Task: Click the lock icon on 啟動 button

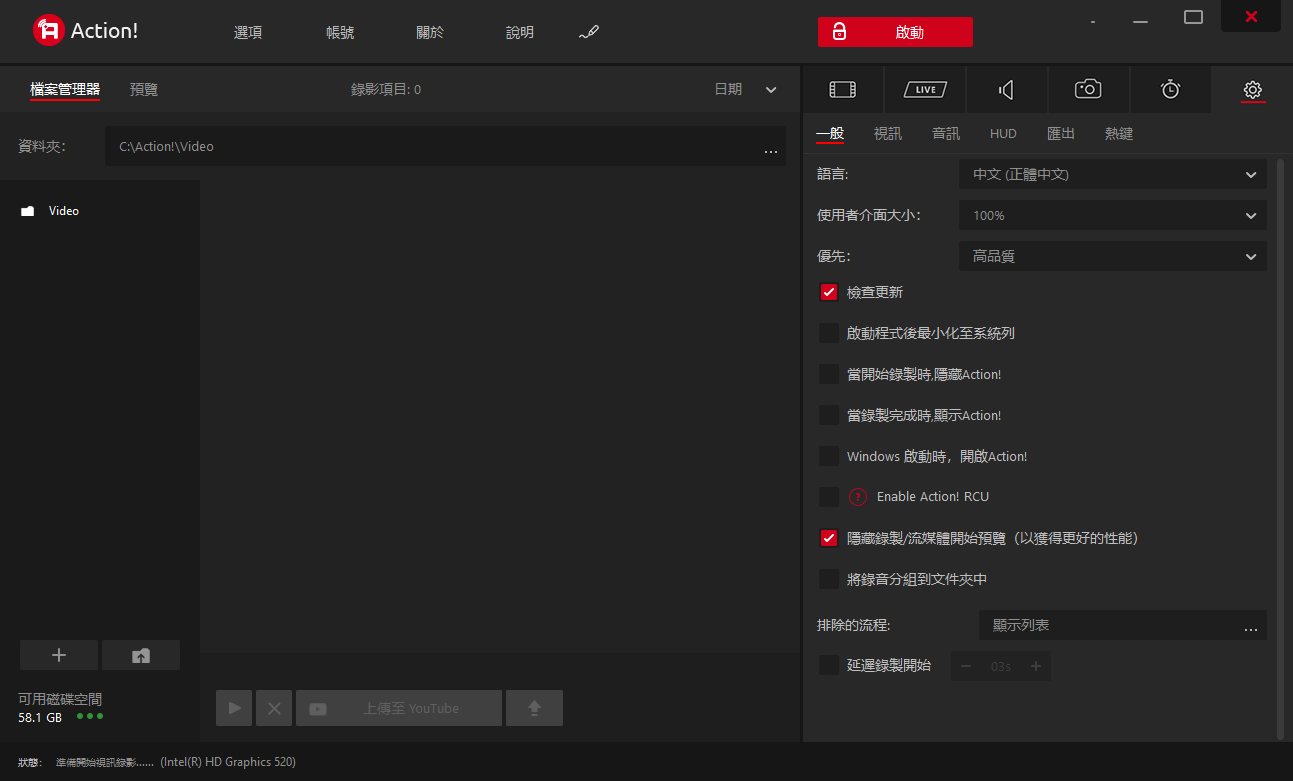Action: click(x=839, y=32)
